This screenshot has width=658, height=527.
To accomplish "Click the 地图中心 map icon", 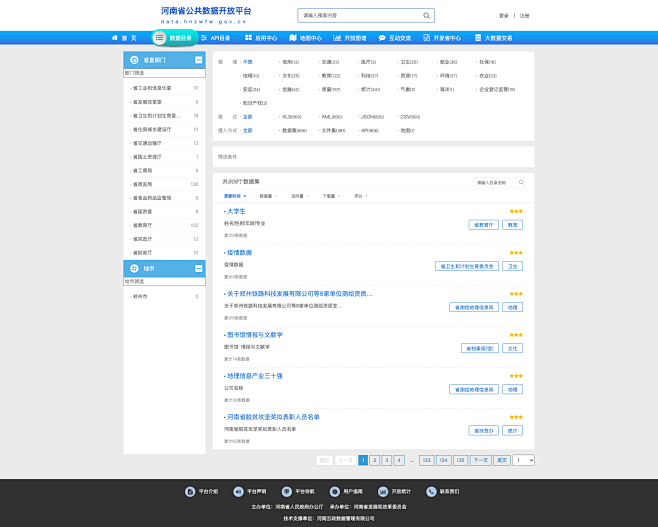I will 293,38.
